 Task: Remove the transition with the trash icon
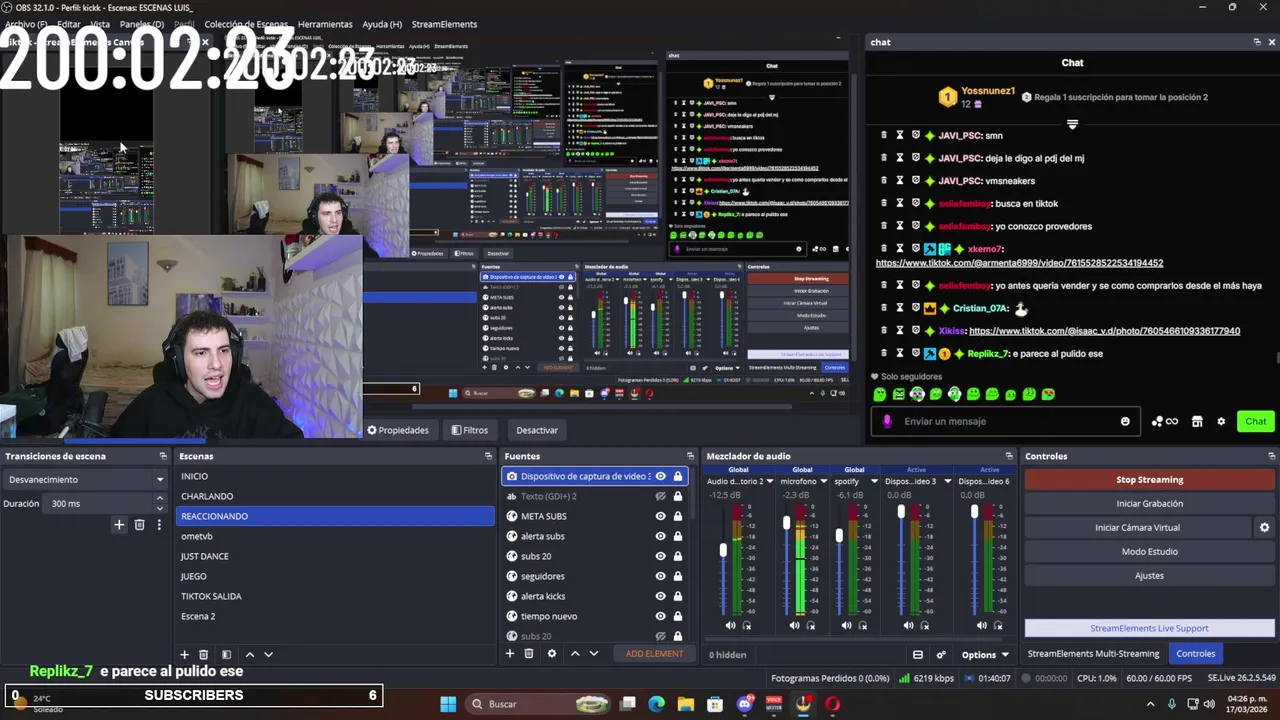click(x=139, y=524)
